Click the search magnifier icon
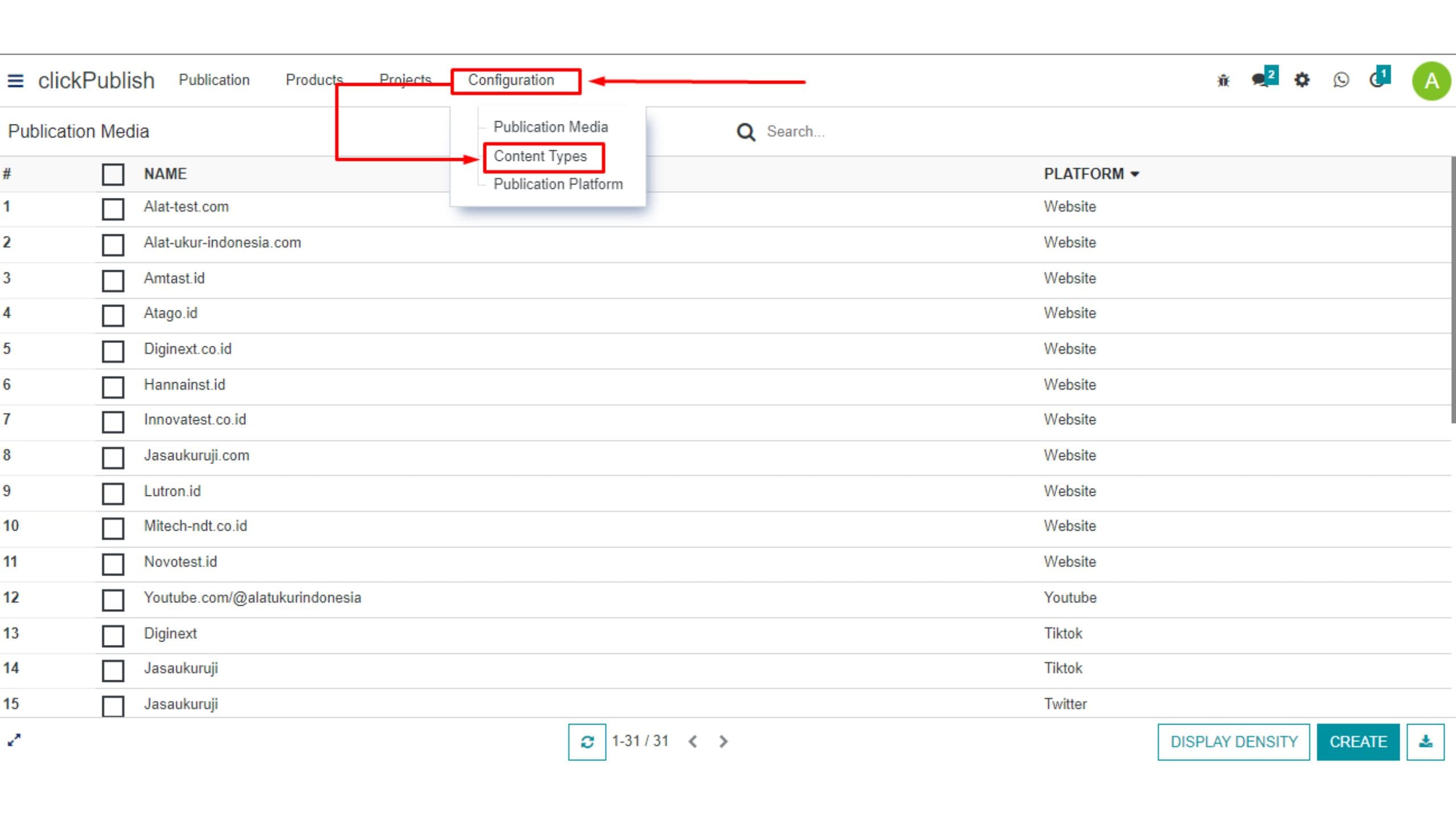The width and height of the screenshot is (1456, 819). (x=746, y=132)
